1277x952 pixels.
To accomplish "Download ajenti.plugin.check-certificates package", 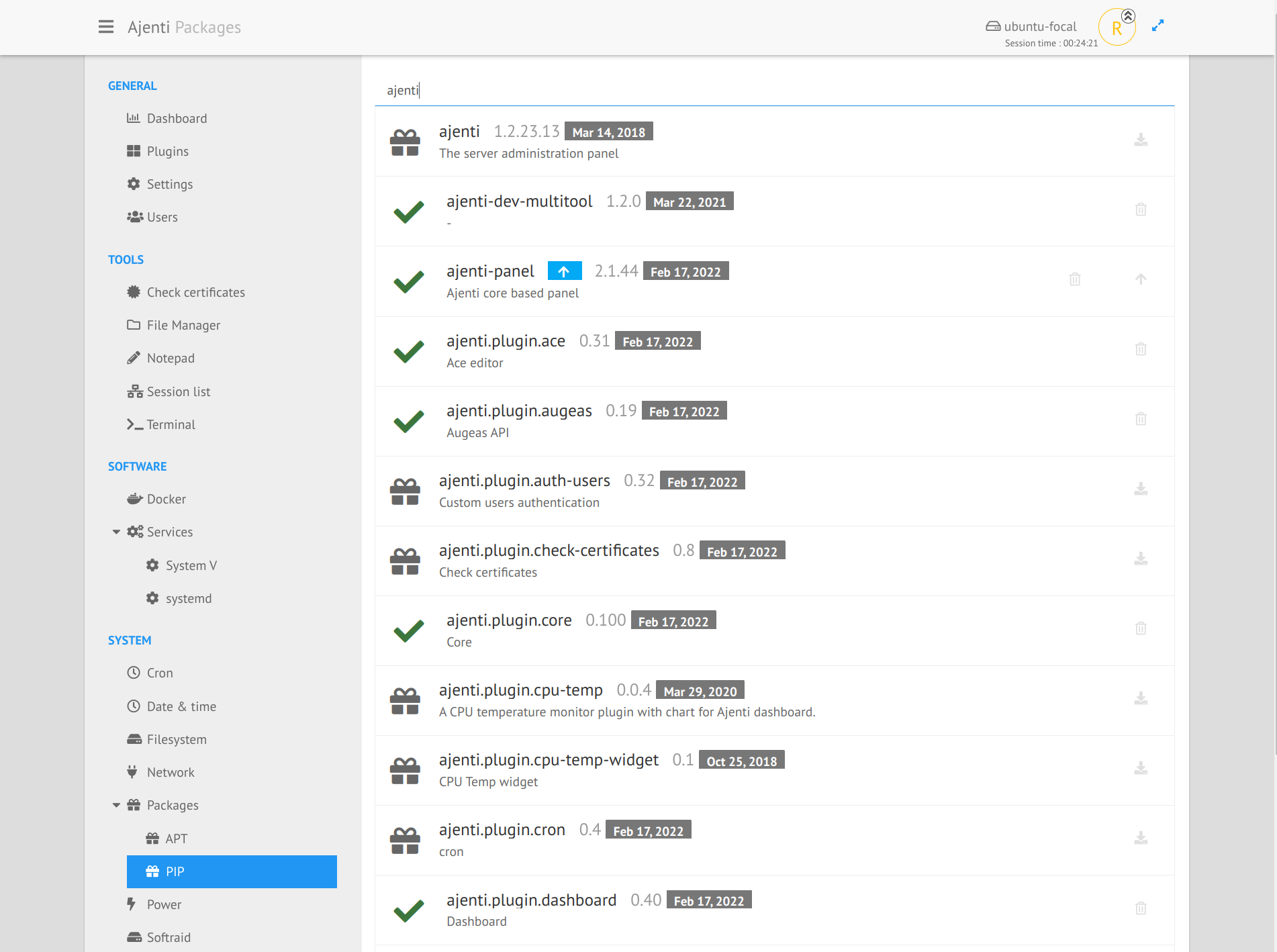I will pos(1141,559).
